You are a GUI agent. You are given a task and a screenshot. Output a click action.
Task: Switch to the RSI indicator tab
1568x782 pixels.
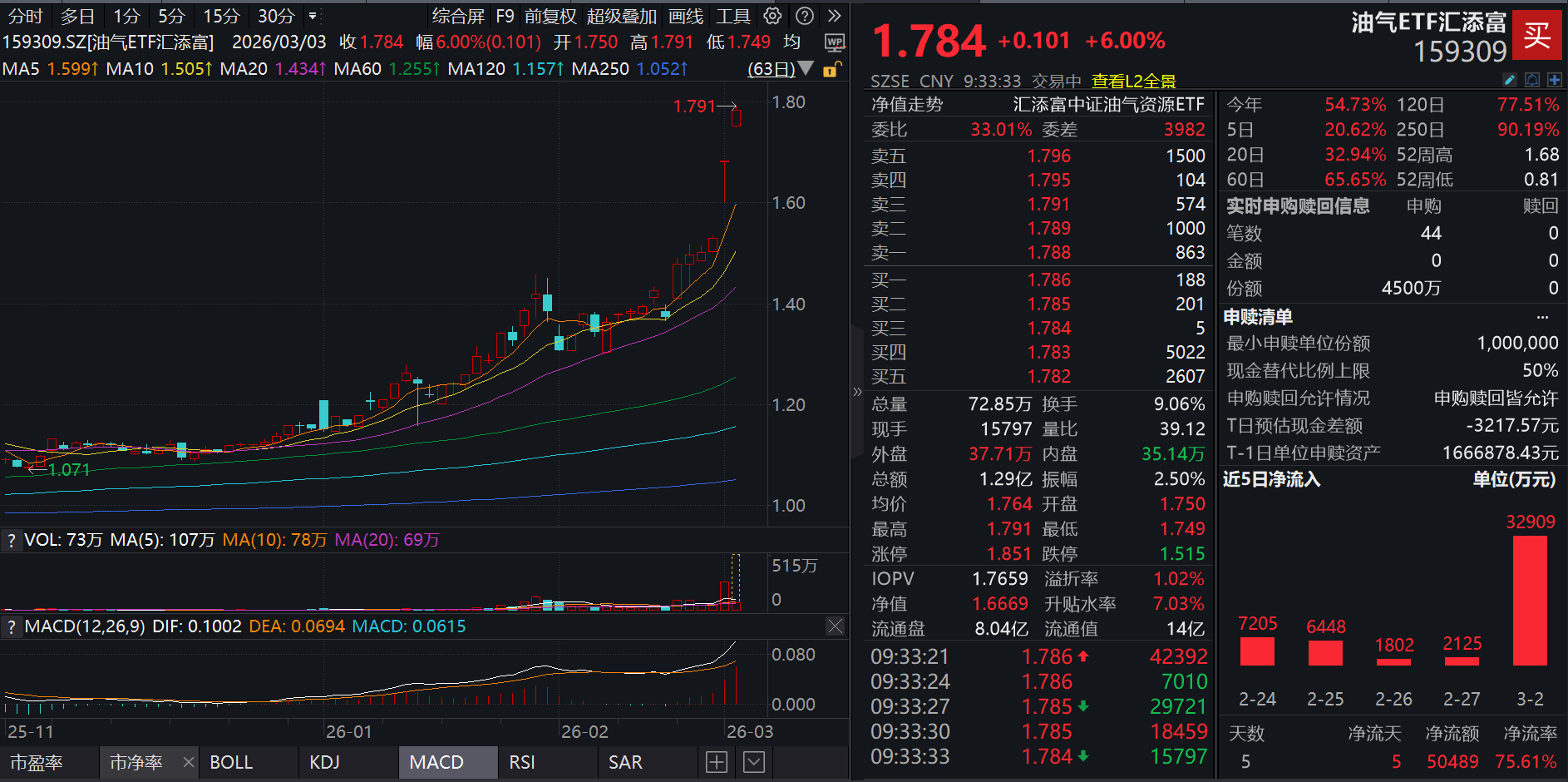pyautogui.click(x=521, y=761)
